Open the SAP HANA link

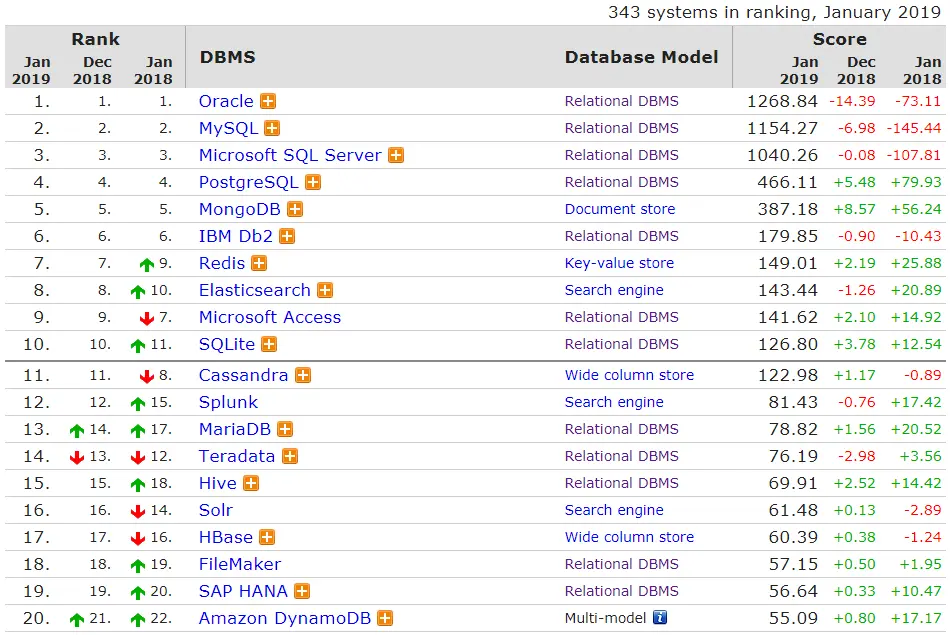click(243, 591)
